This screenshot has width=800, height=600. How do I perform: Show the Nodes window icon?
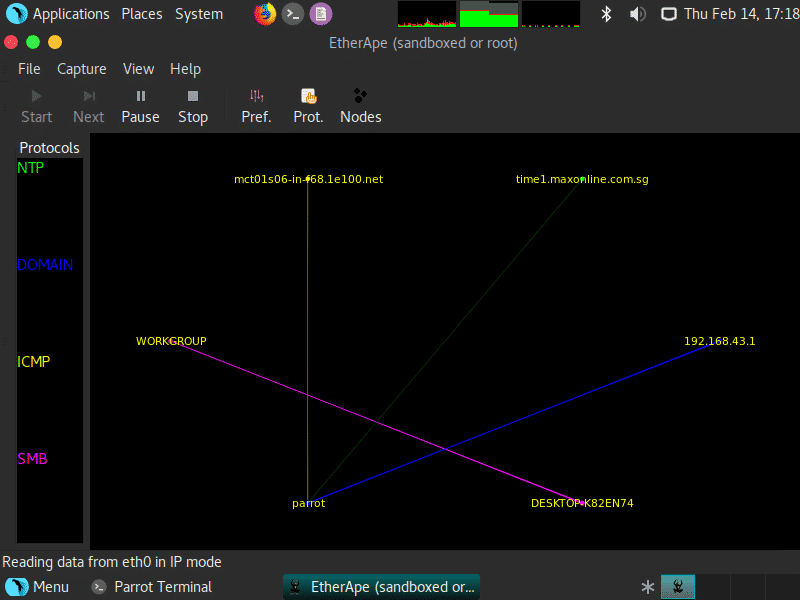360,97
